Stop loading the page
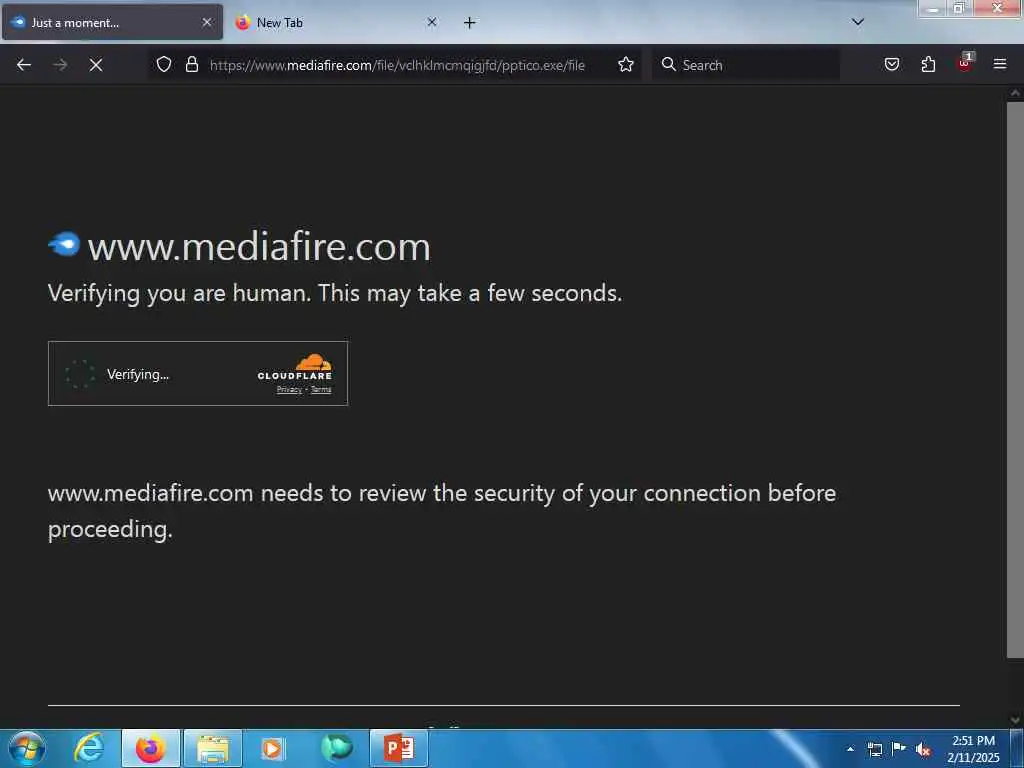Viewport: 1024px width, 768px height. [x=96, y=65]
